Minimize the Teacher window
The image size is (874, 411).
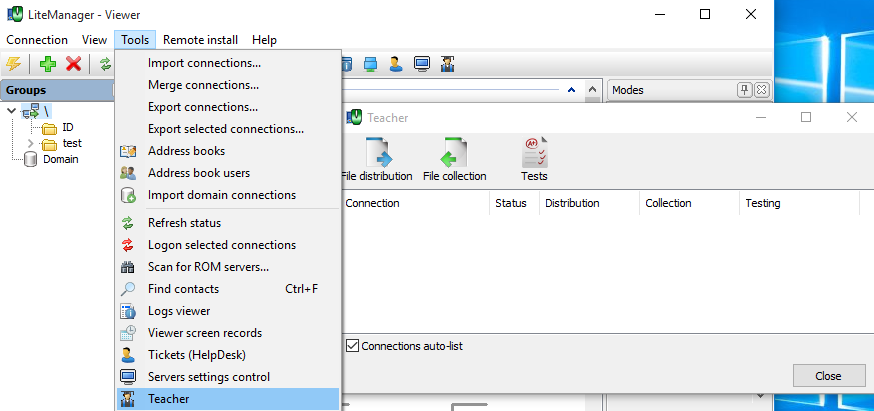coord(761,117)
